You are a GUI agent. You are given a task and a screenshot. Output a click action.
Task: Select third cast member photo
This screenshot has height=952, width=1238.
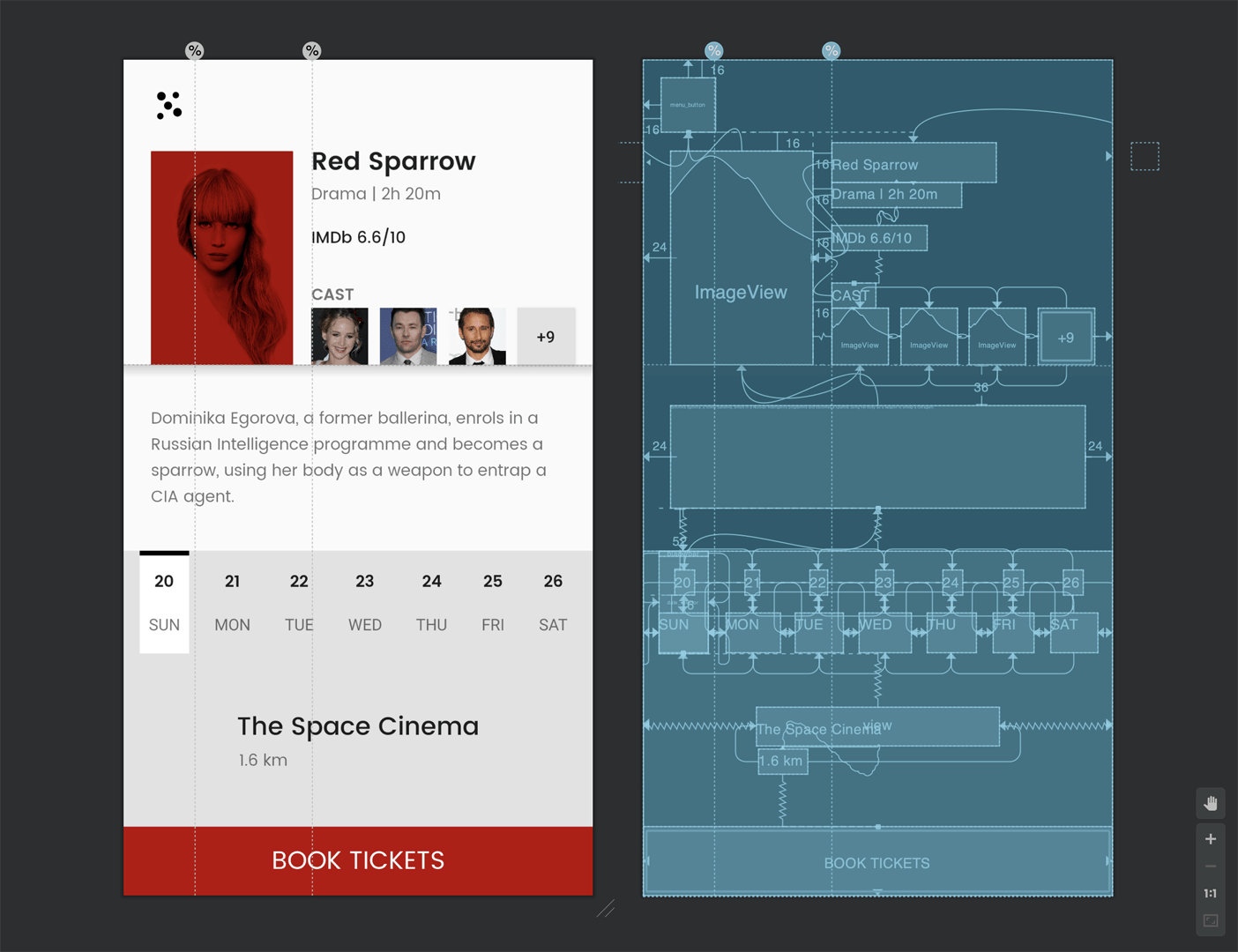[x=477, y=336]
